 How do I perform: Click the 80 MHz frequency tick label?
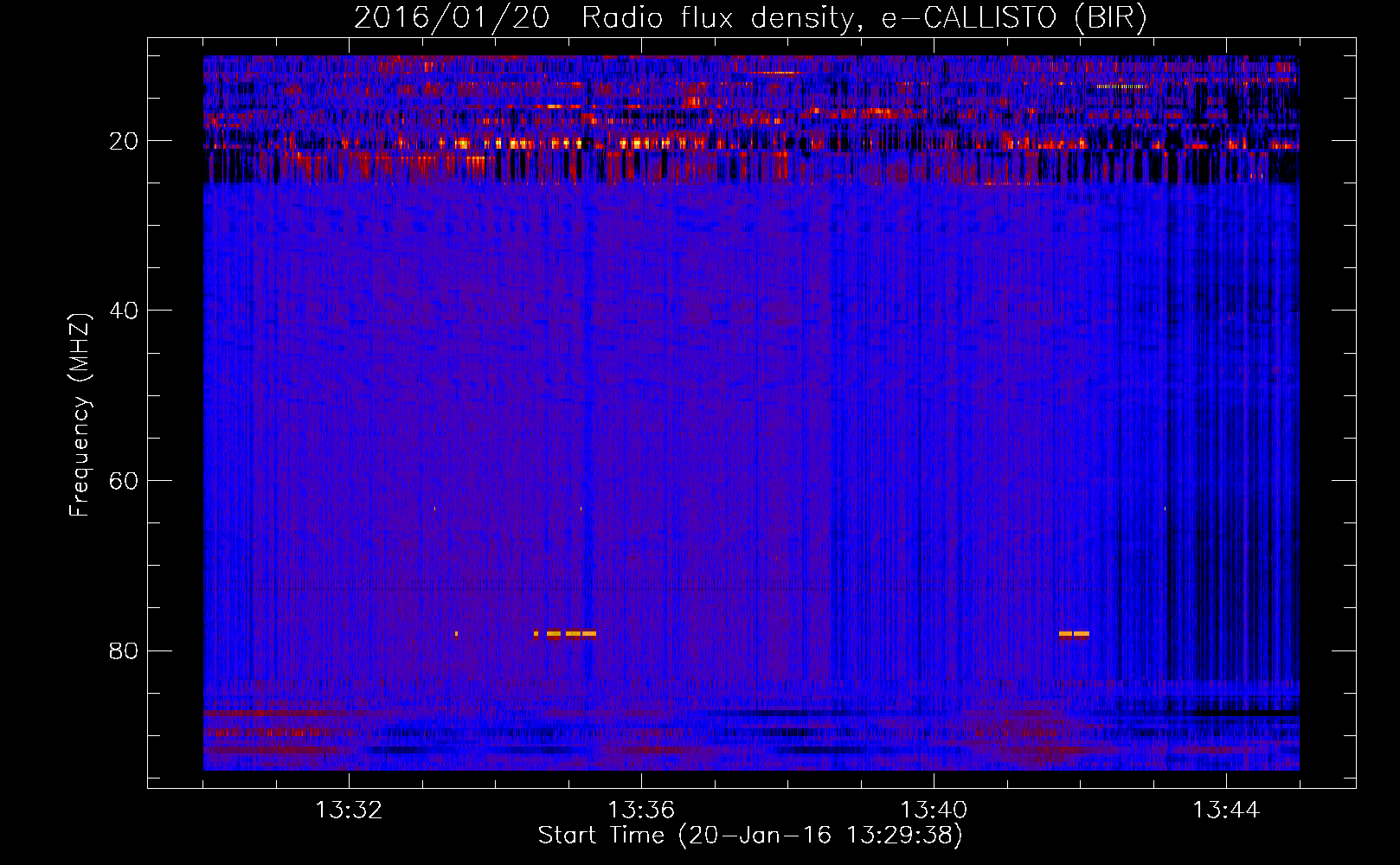(x=124, y=650)
